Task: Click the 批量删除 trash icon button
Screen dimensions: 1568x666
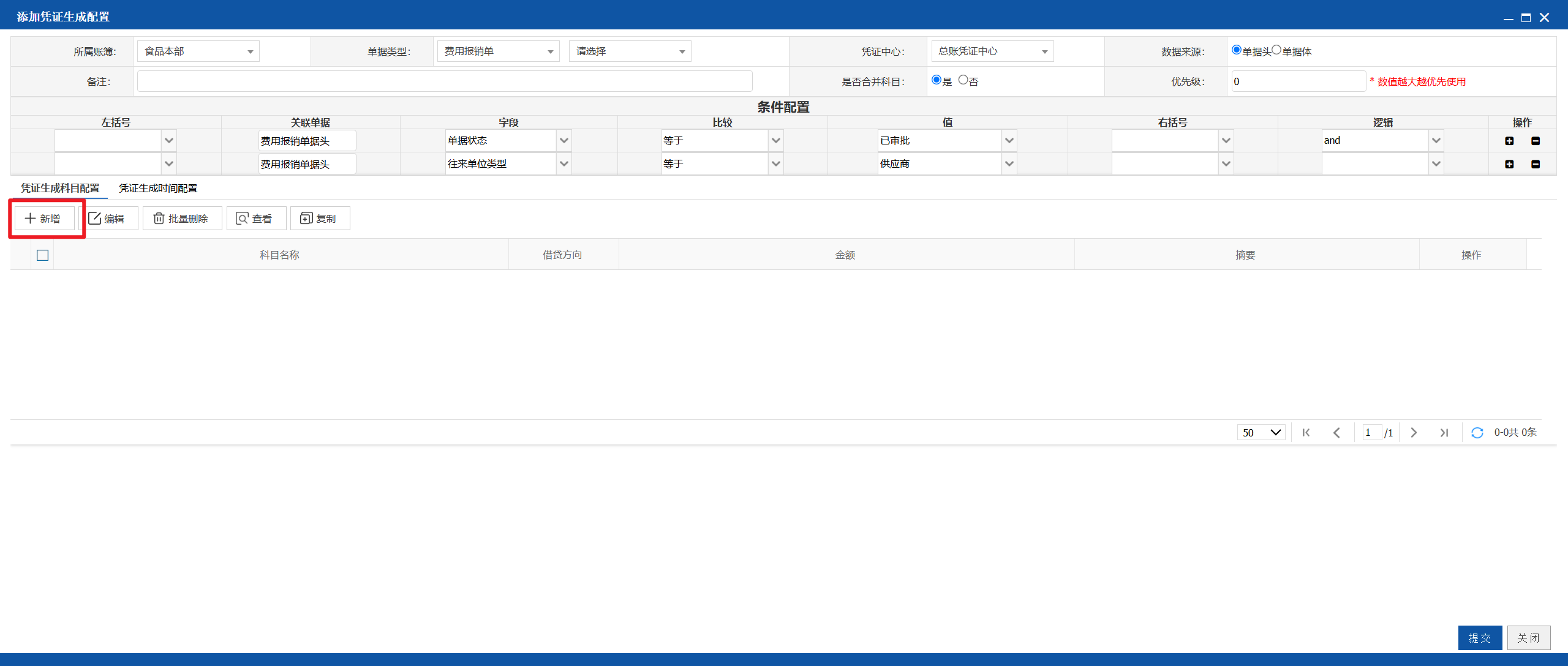Action: click(x=182, y=219)
